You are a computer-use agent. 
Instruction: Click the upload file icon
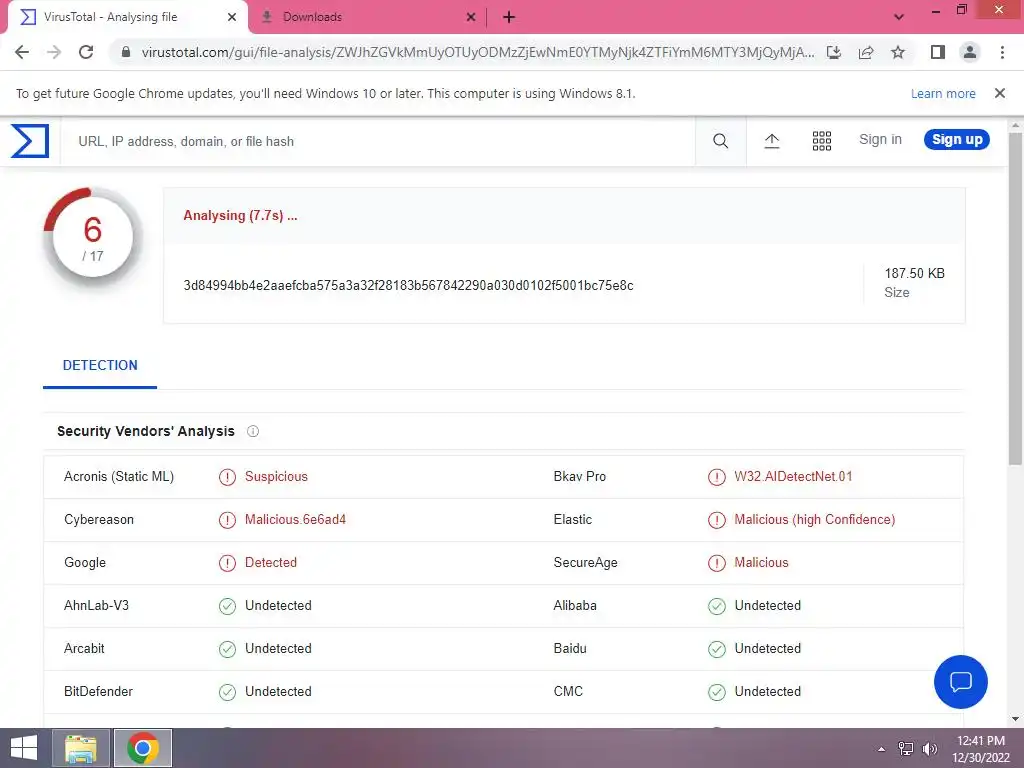coord(772,140)
